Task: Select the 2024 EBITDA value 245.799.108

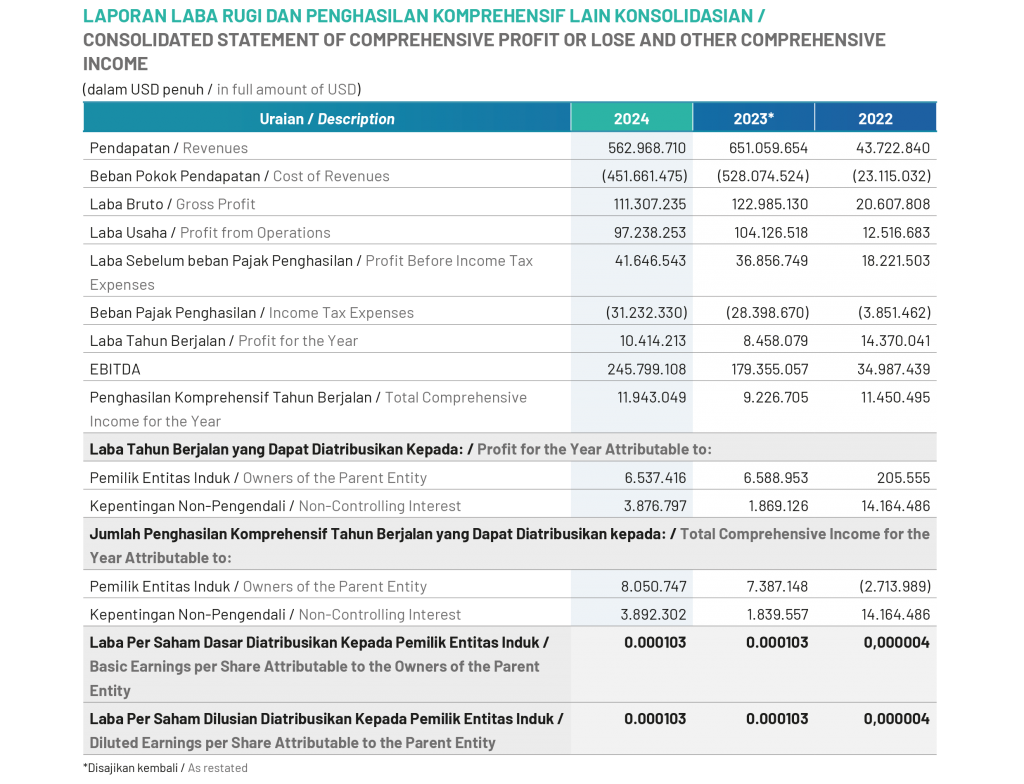Action: click(647, 369)
